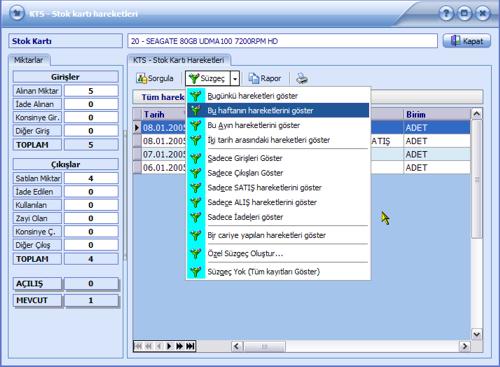Click the printer icon in toolbar

(302, 79)
